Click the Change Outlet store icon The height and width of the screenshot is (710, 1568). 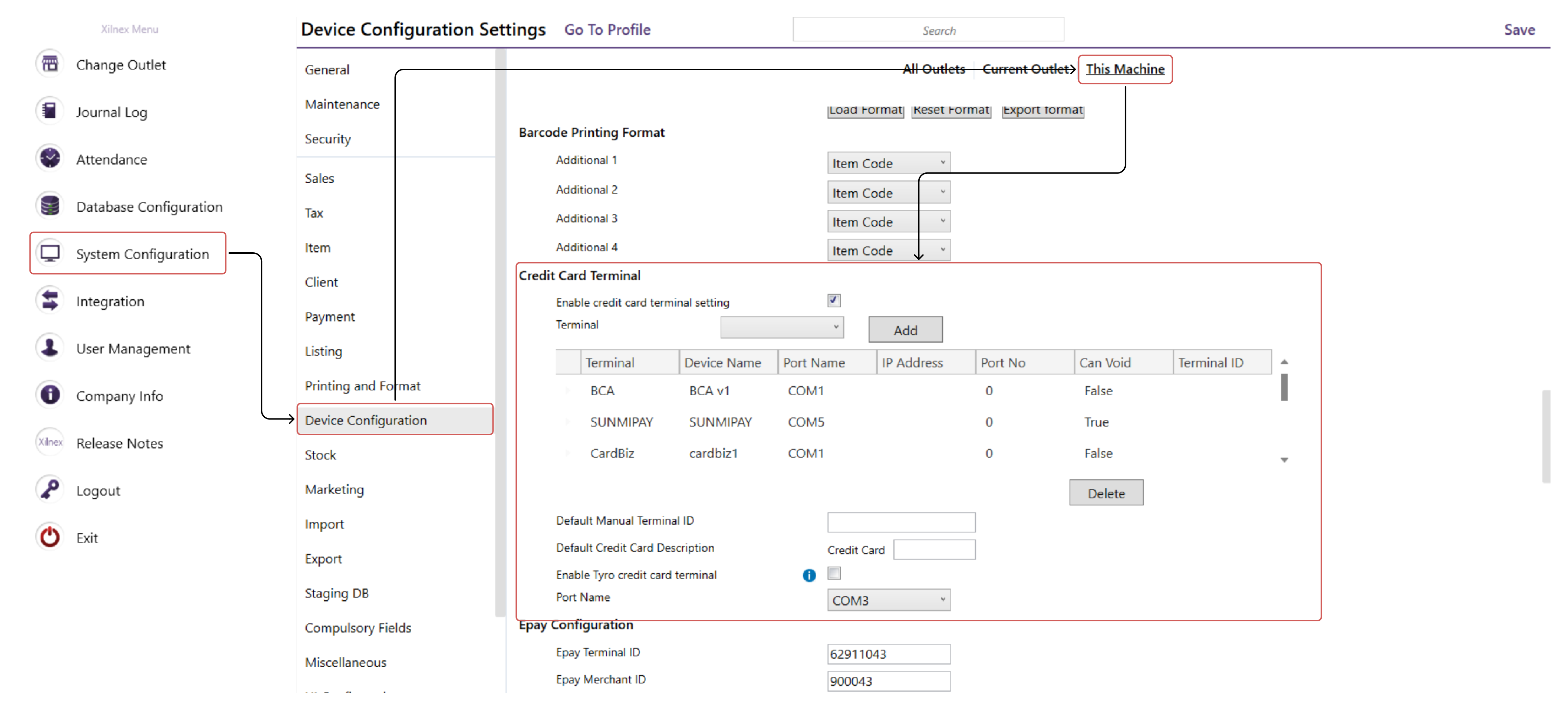point(50,64)
